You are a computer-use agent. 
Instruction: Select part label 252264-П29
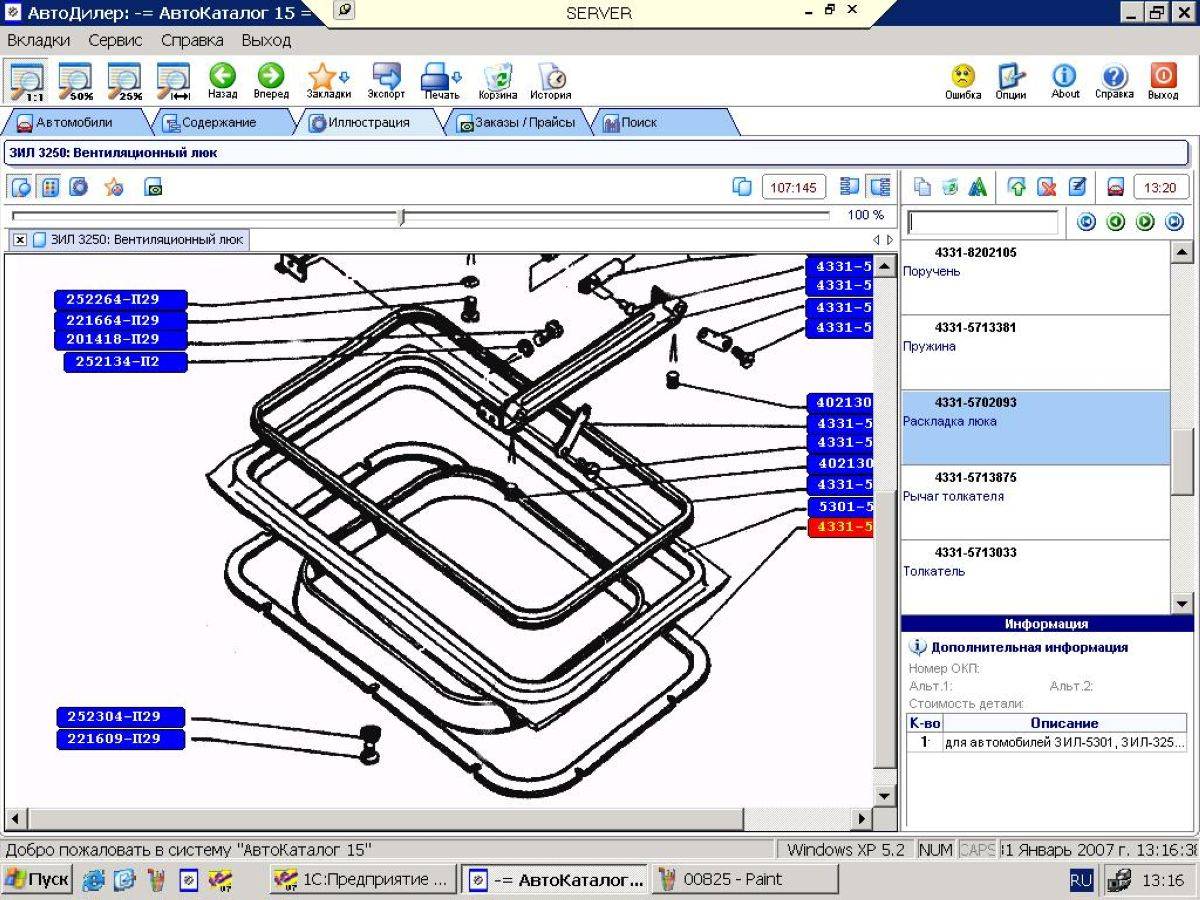121,300
